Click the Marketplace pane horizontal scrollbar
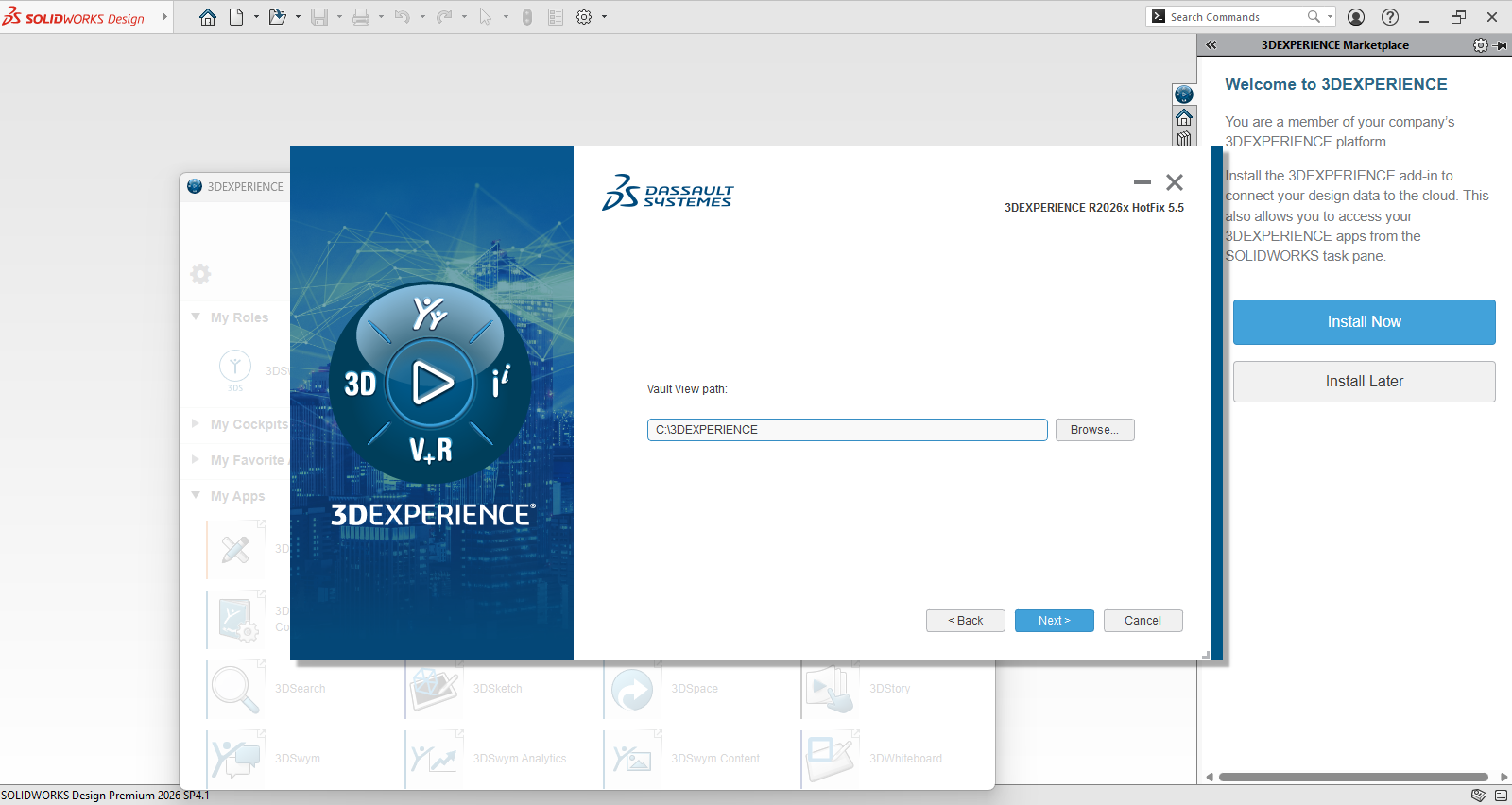 pos(1353,778)
